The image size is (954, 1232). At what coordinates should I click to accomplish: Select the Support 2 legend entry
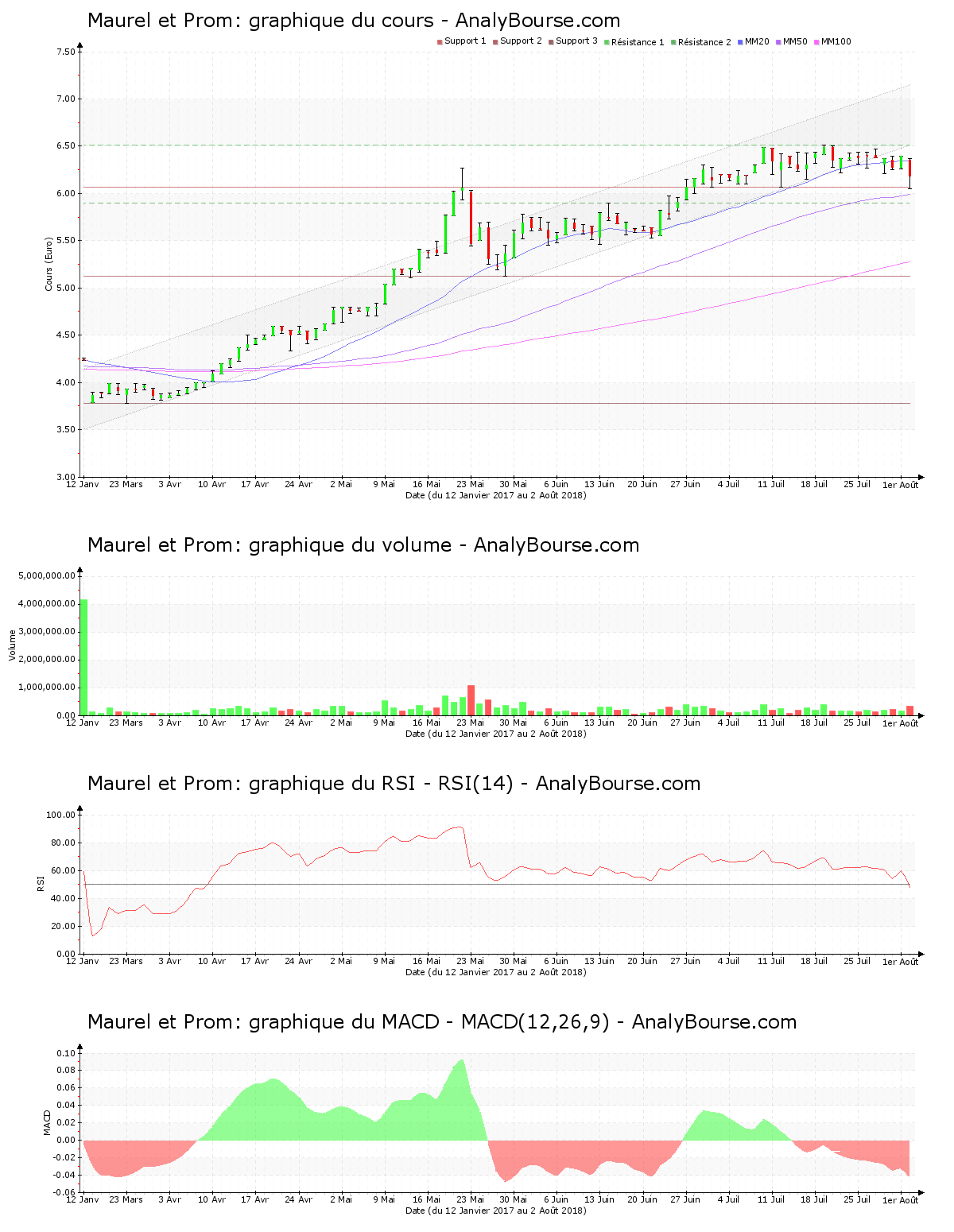point(518,41)
